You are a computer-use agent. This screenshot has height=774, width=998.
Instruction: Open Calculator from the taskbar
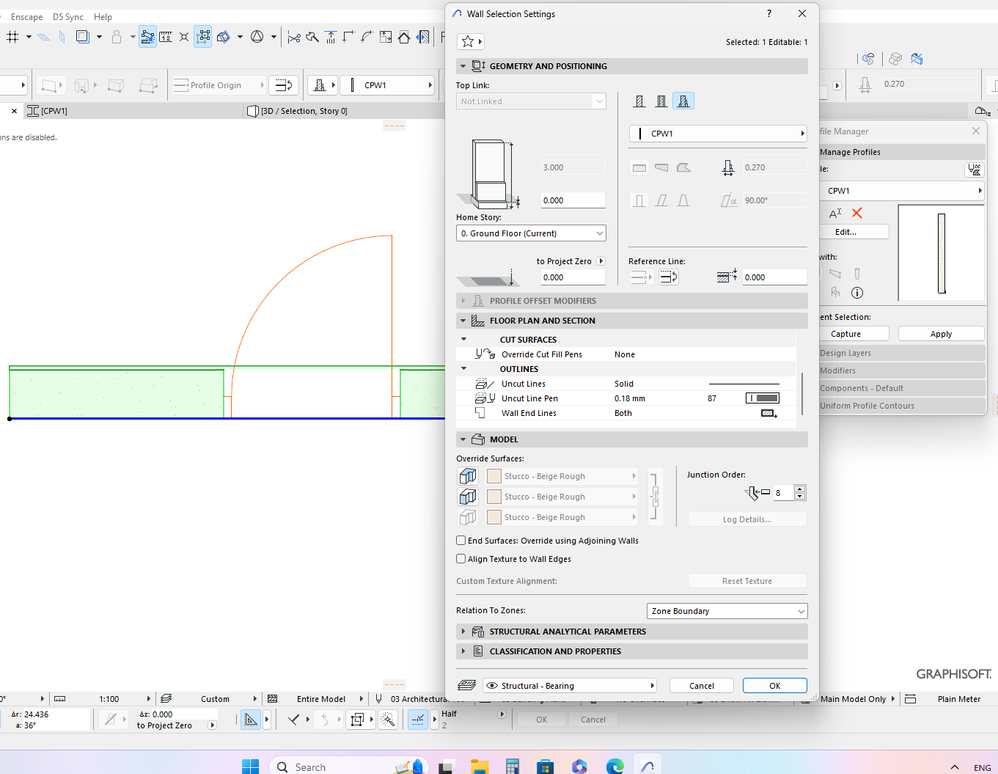click(512, 766)
